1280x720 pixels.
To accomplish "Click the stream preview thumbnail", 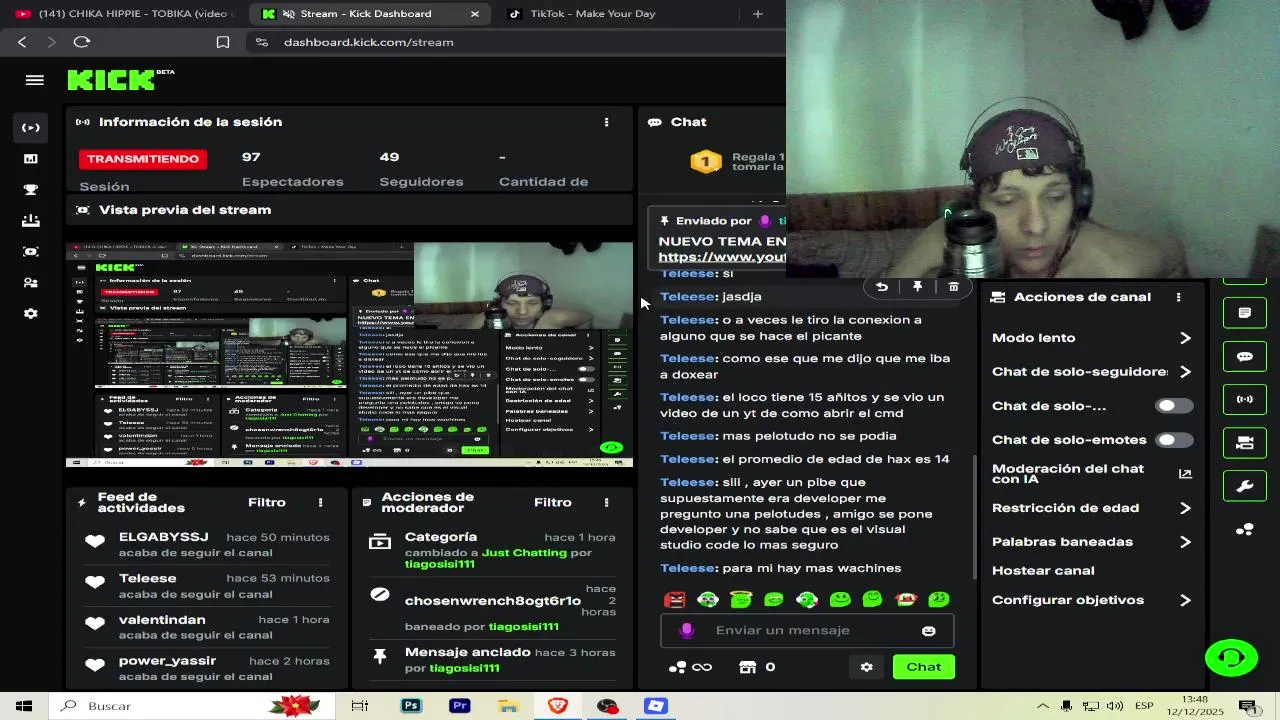I will point(349,355).
